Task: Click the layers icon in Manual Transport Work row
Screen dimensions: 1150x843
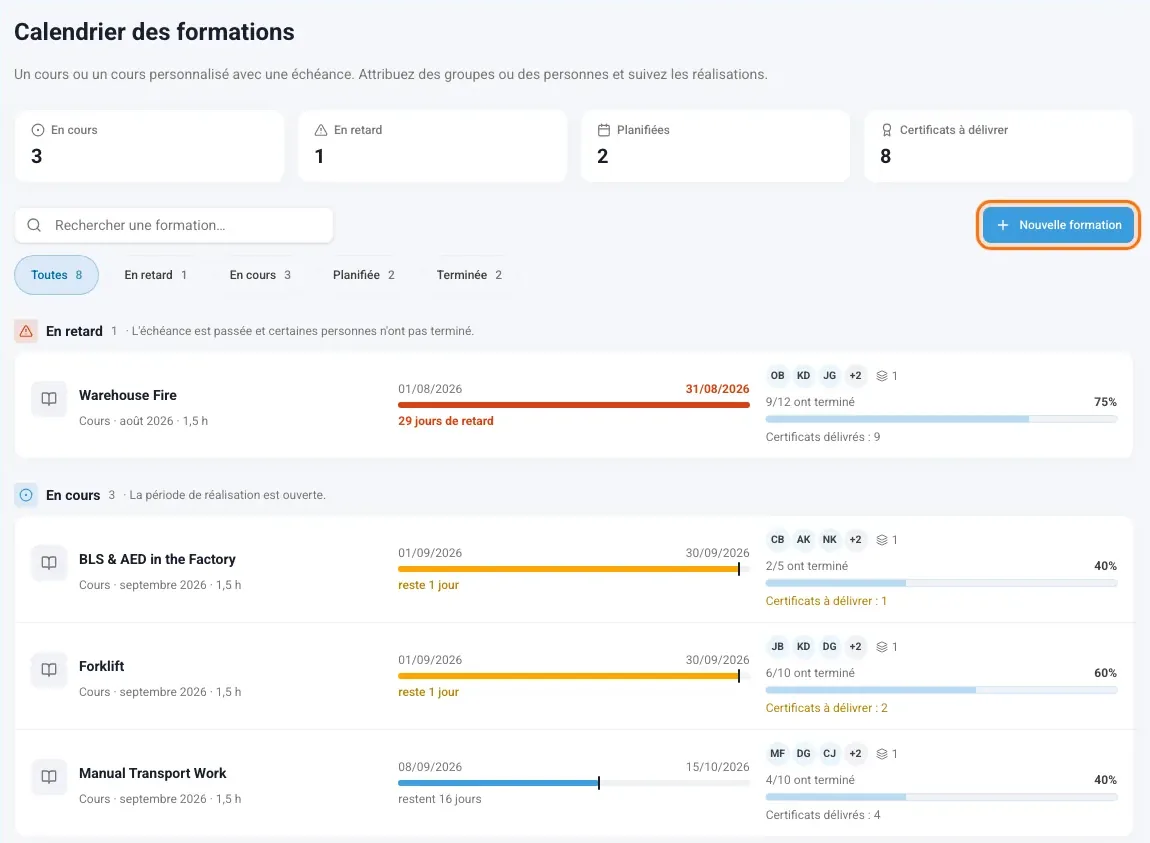Action: [882, 754]
